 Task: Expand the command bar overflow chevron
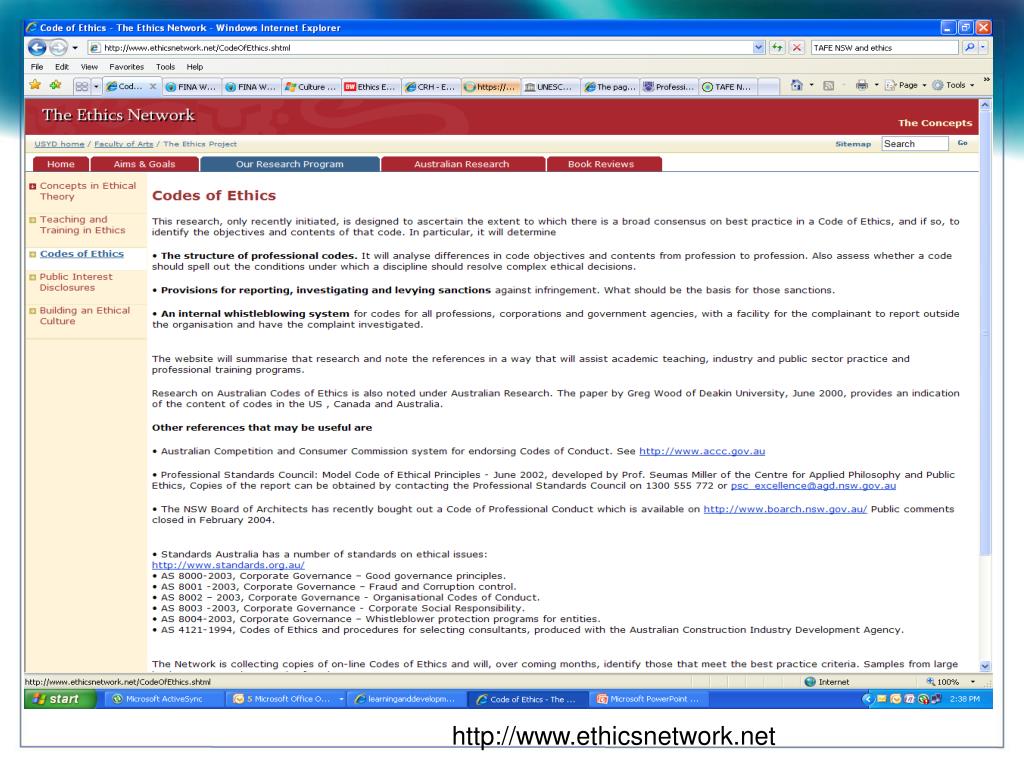click(986, 80)
